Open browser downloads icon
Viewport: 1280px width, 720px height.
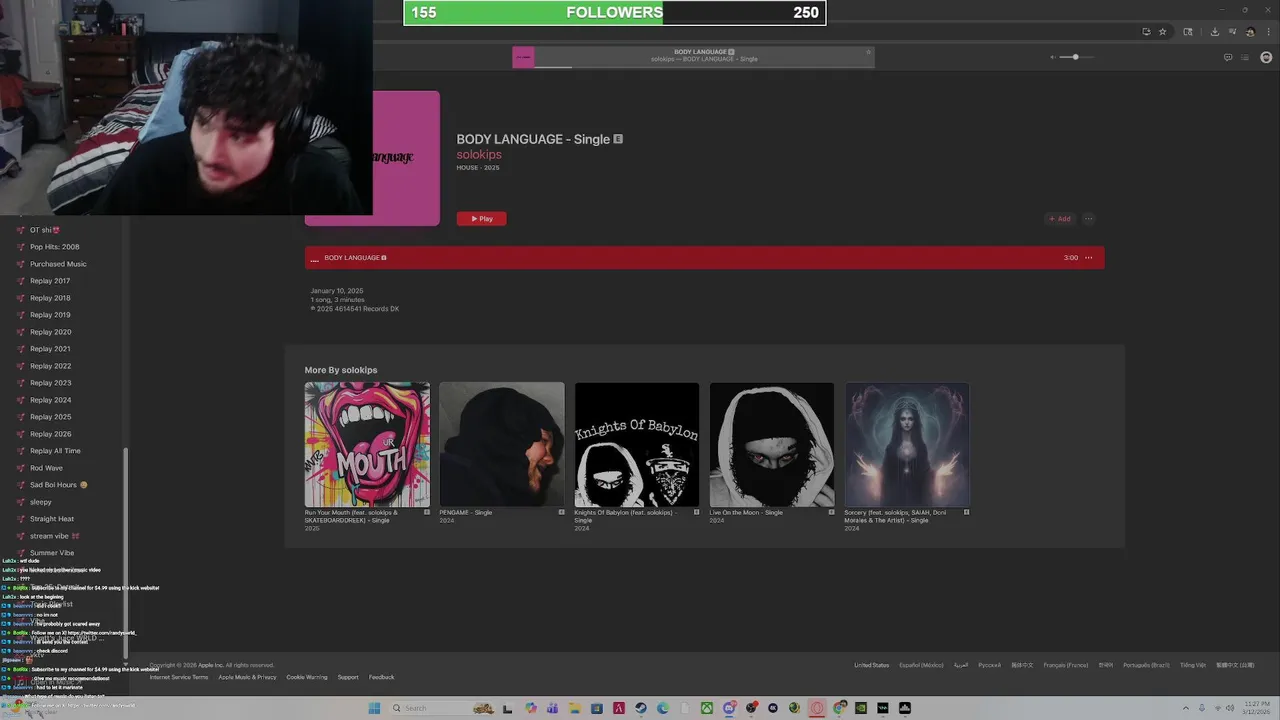(1214, 31)
